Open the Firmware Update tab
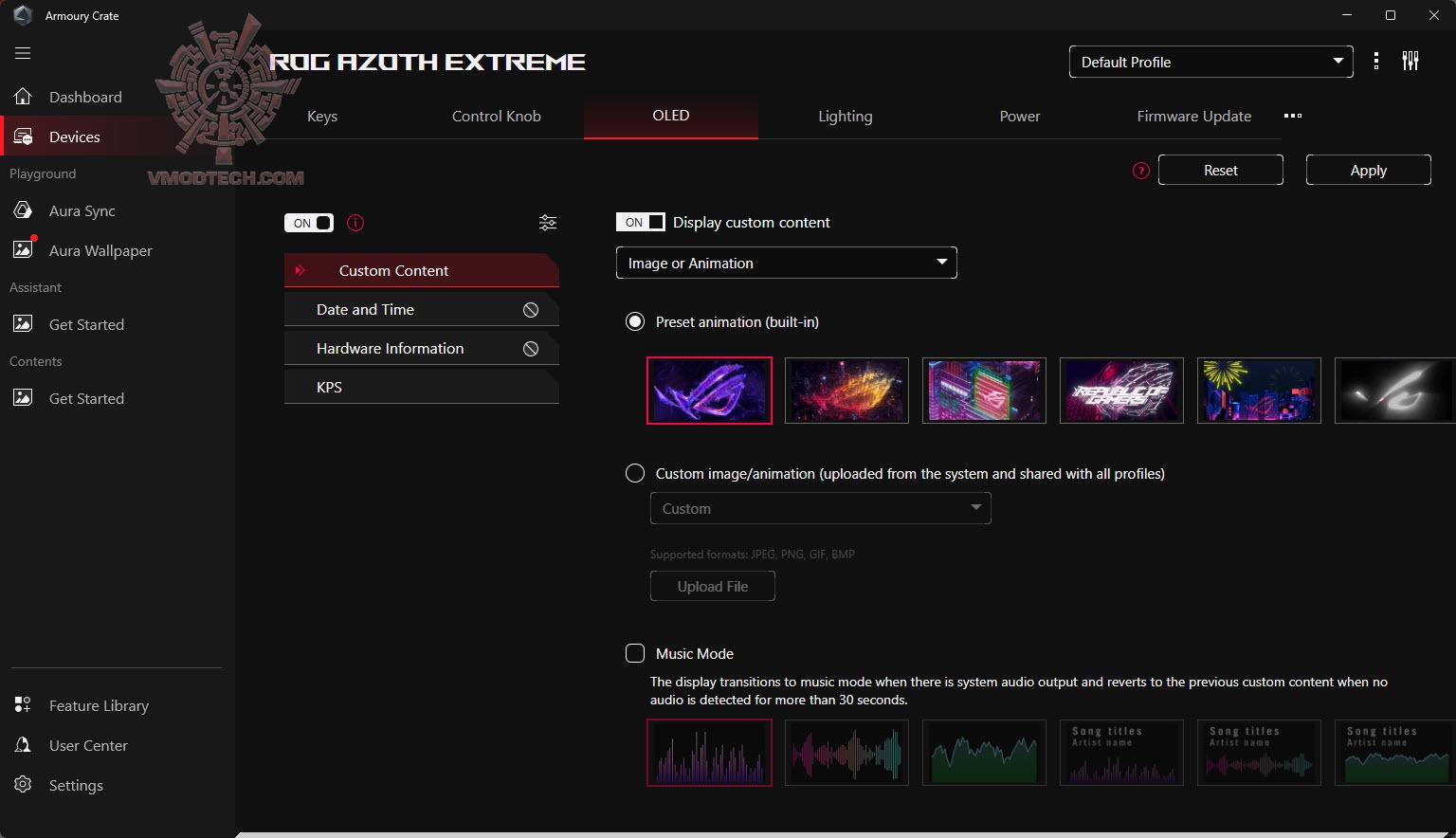This screenshot has width=1456, height=838. click(1194, 116)
